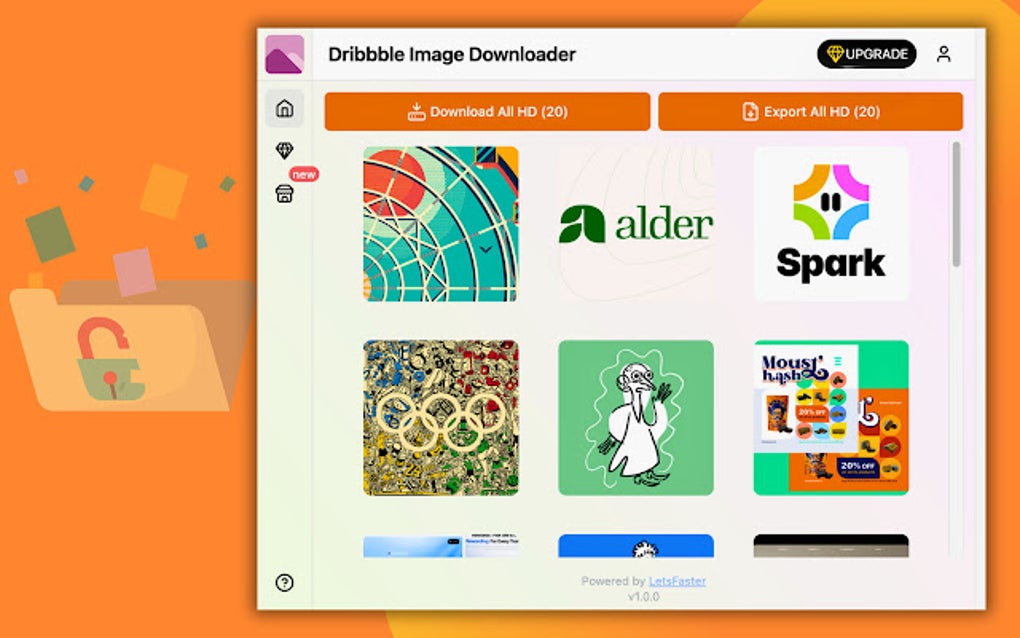Open the Olympic rings artwork thumbnail
The width and height of the screenshot is (1020, 638).
click(x=440, y=416)
